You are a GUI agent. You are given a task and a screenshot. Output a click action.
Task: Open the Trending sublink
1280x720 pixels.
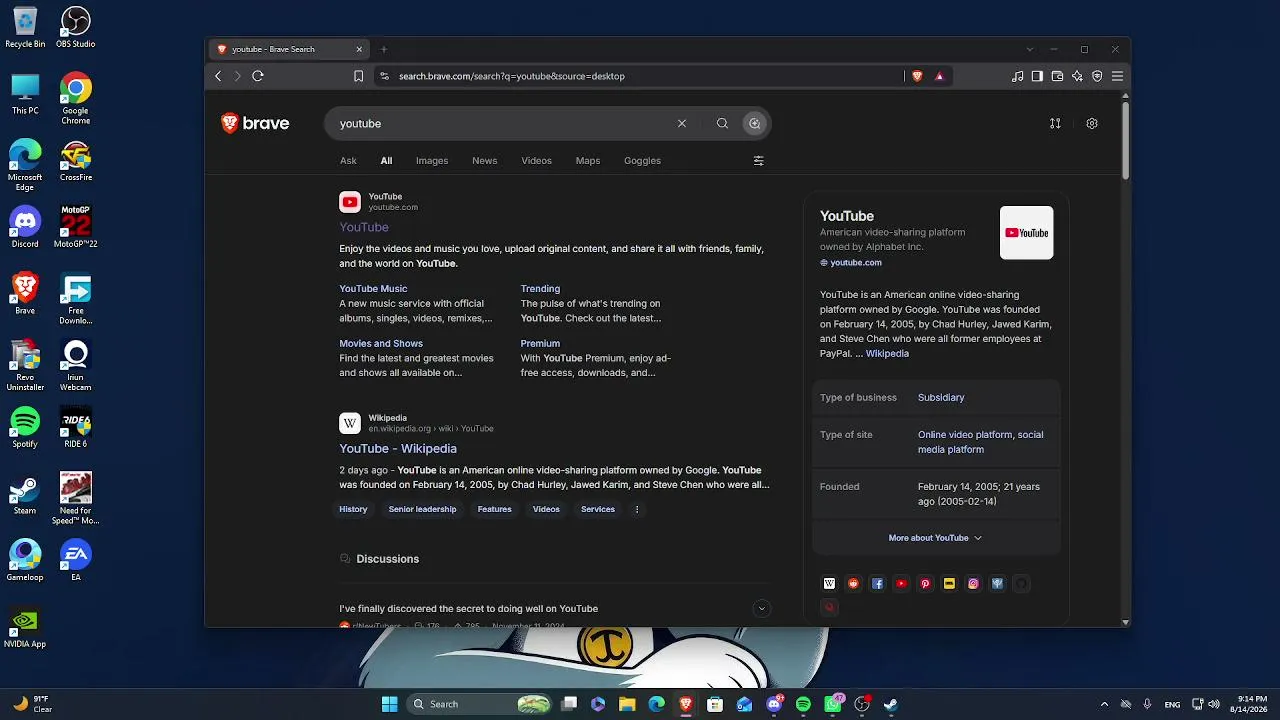tap(540, 289)
